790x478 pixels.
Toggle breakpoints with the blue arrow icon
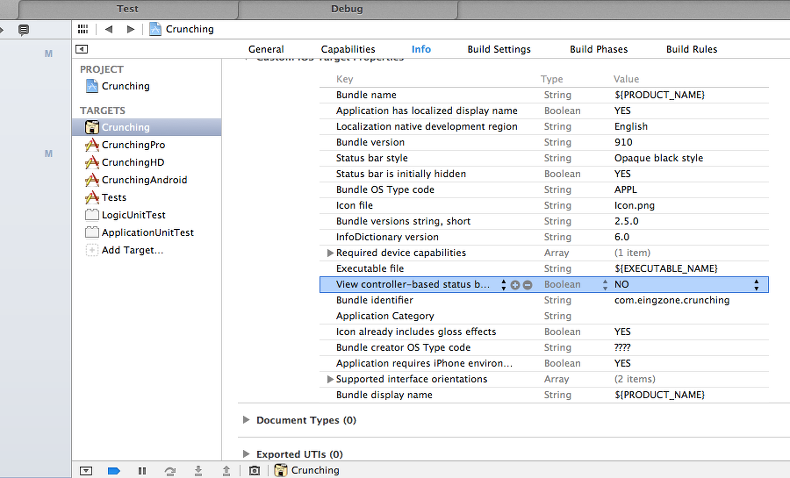(114, 470)
